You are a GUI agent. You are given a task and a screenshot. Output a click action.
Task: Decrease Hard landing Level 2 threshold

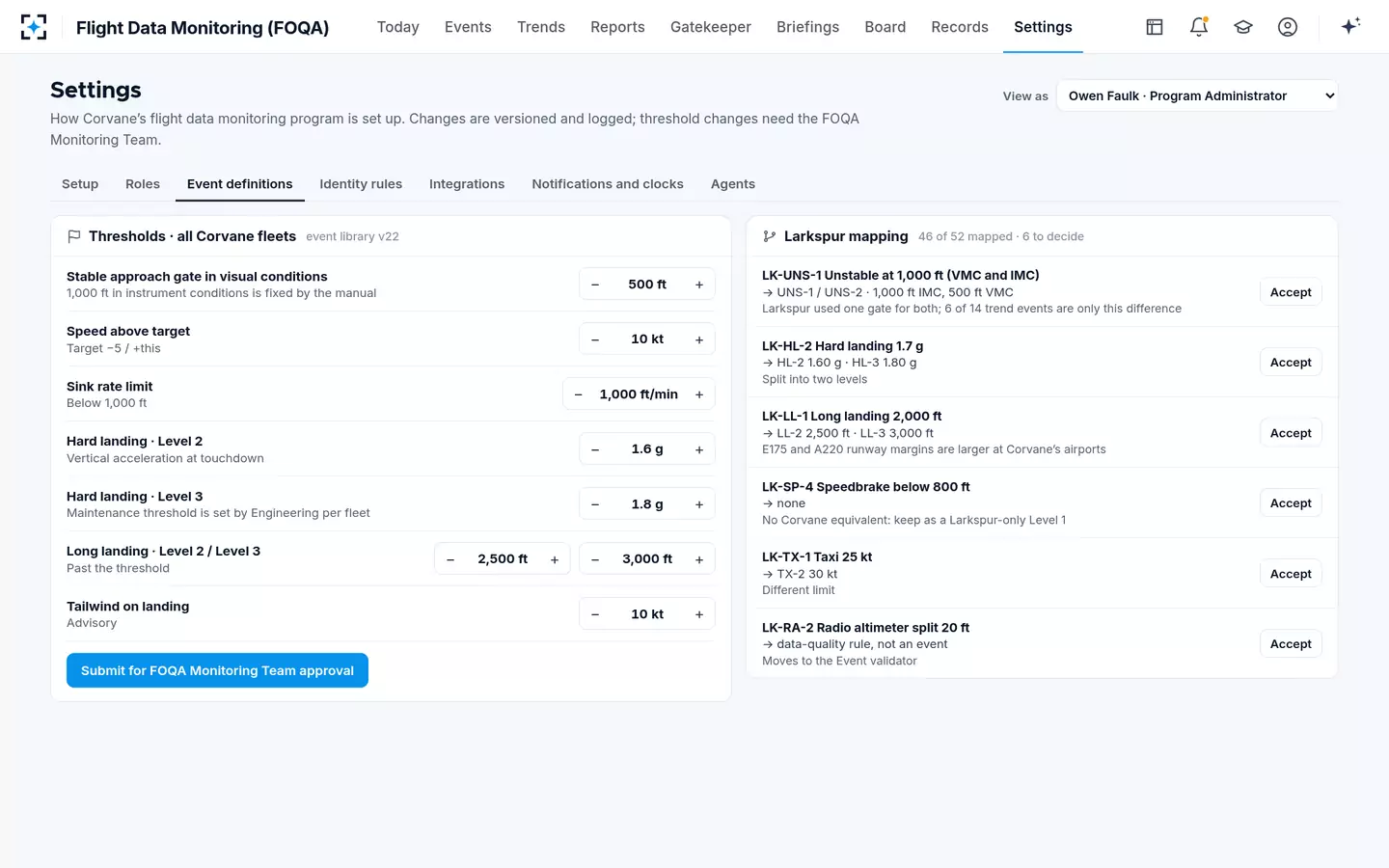click(595, 449)
